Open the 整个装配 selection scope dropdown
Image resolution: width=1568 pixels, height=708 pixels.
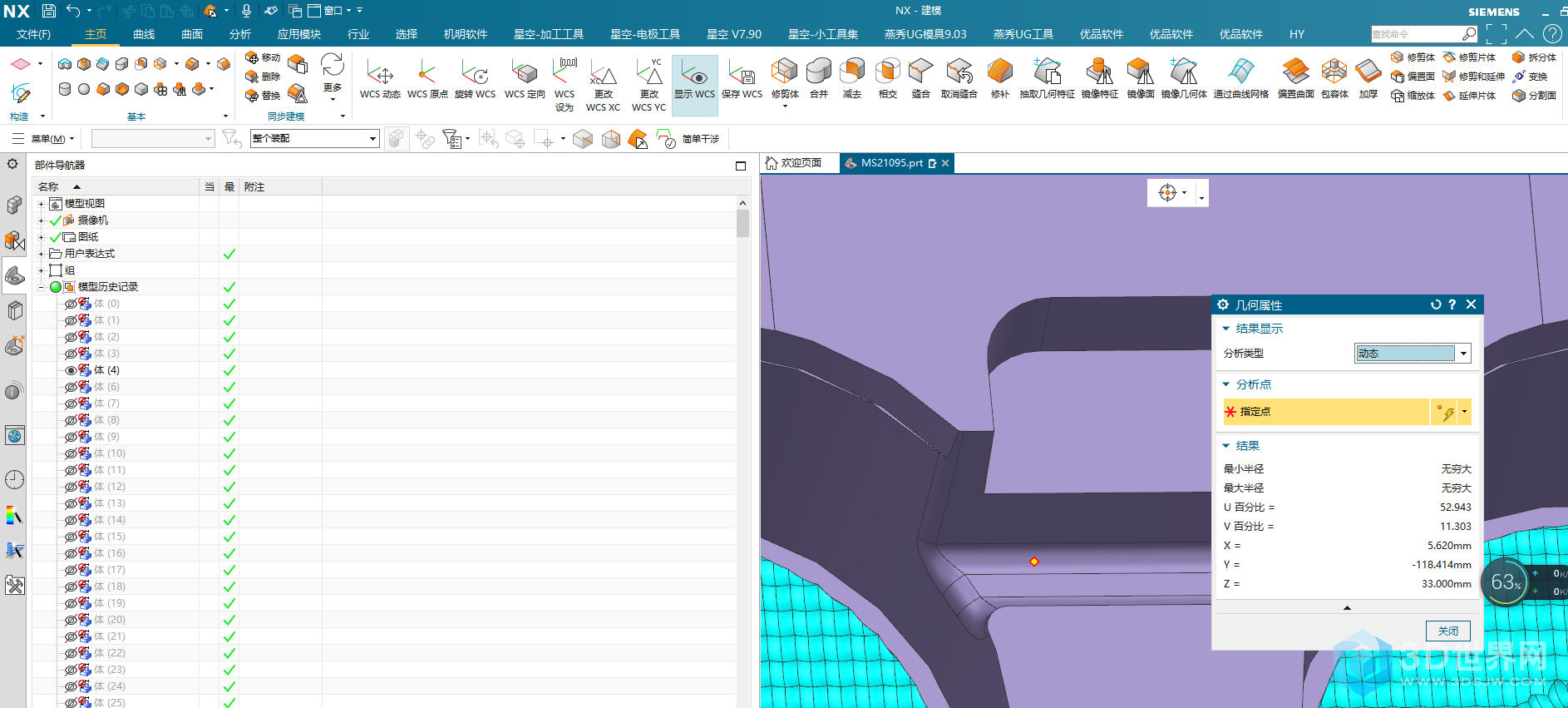coord(315,138)
